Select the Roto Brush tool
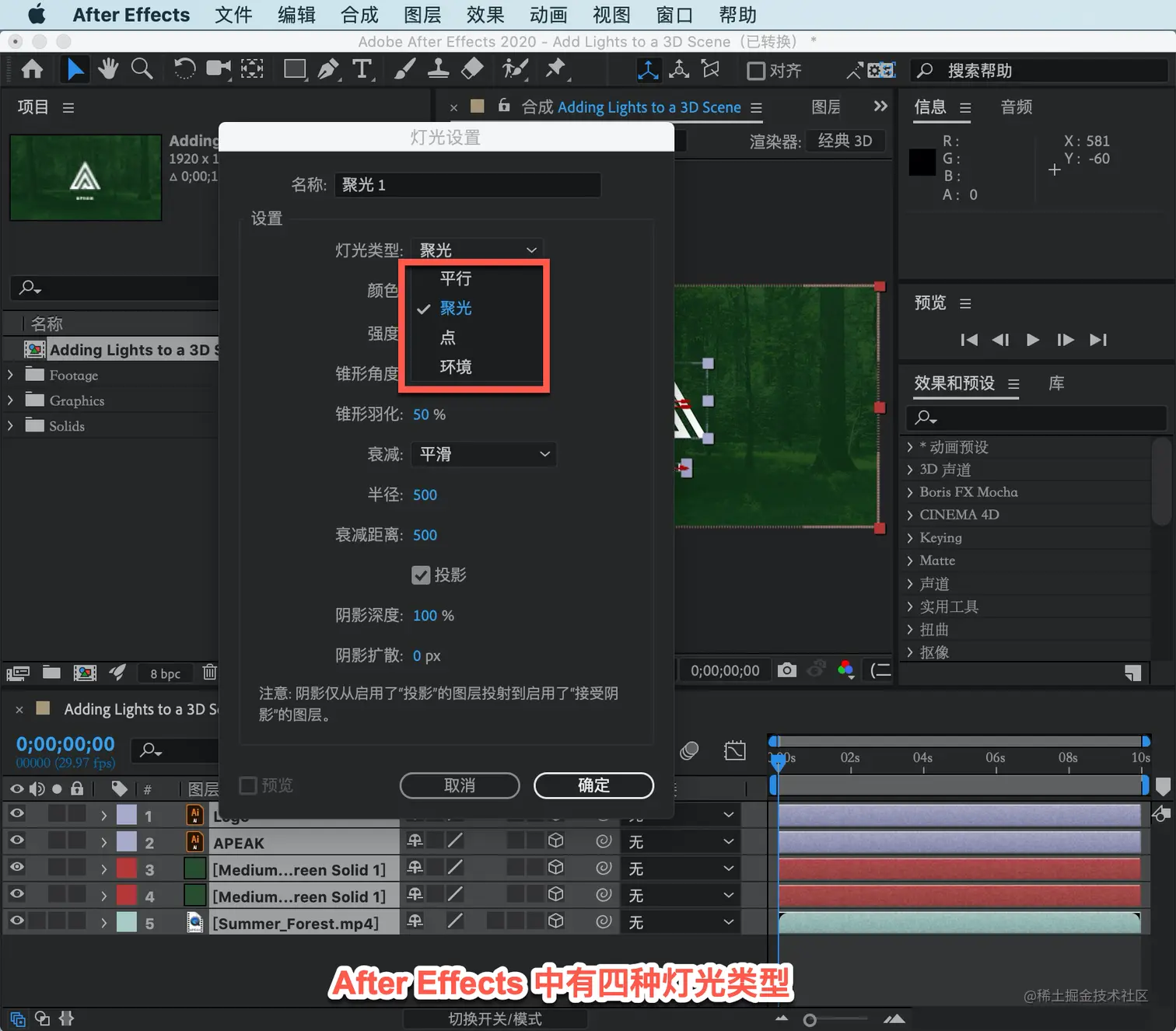Viewport: 1176px width, 1031px height. (515, 70)
